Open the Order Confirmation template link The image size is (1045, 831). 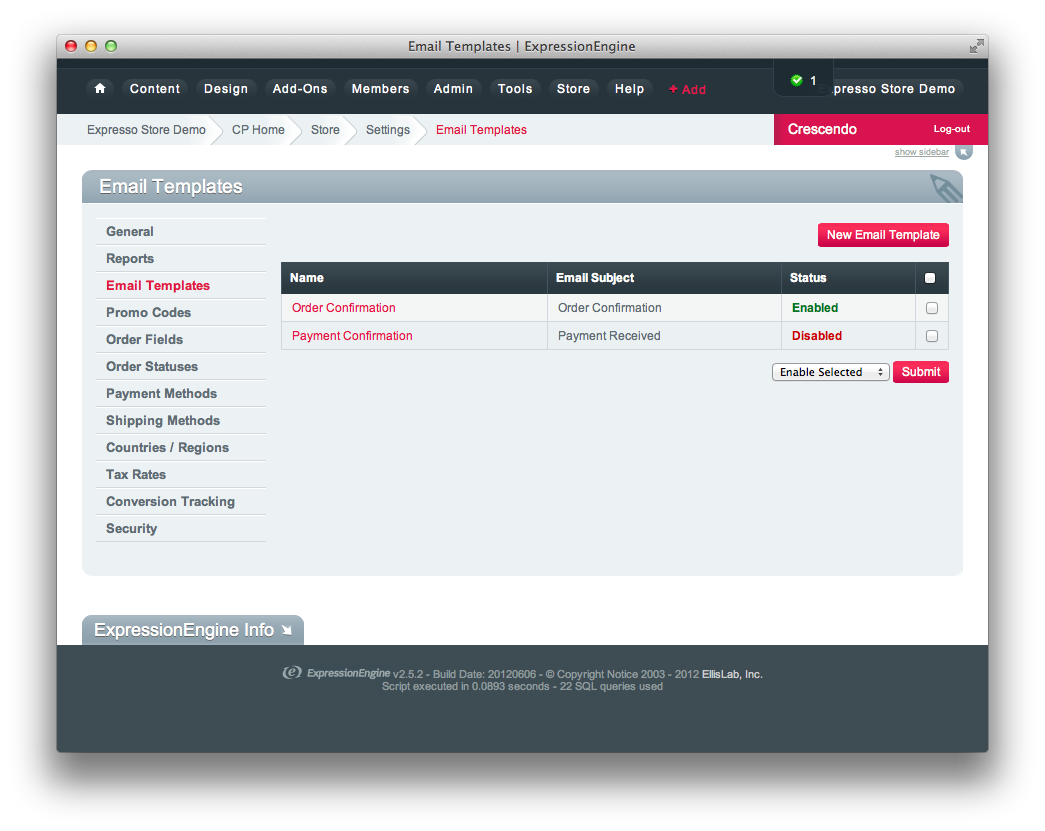click(x=344, y=308)
